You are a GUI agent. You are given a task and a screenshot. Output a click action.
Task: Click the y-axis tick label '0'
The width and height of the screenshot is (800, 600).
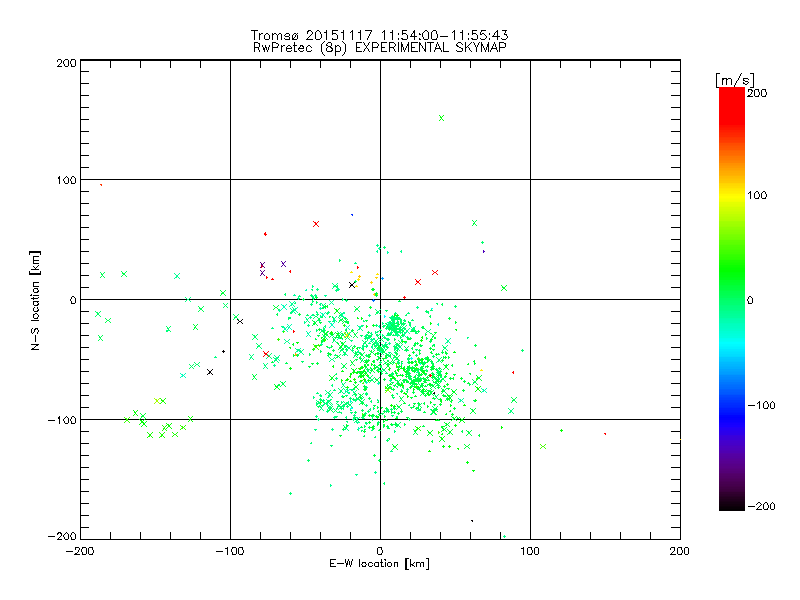coord(73,300)
